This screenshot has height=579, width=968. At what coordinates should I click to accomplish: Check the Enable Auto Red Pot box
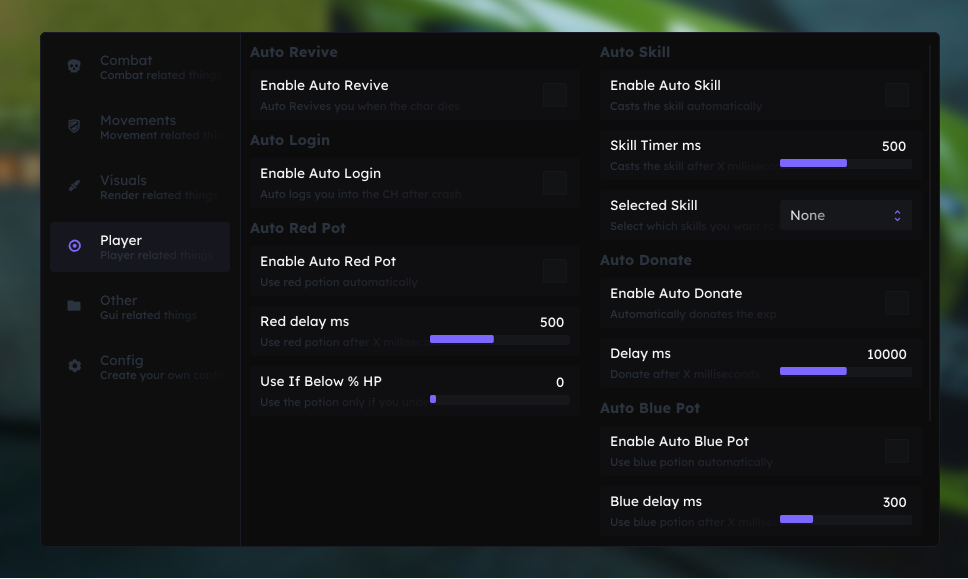pos(554,271)
